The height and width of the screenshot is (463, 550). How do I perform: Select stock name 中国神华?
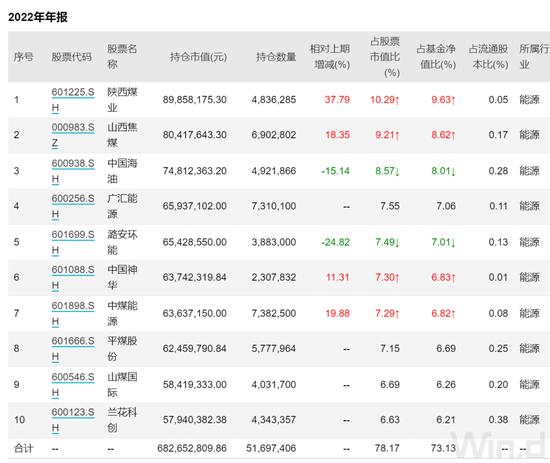coord(122,277)
